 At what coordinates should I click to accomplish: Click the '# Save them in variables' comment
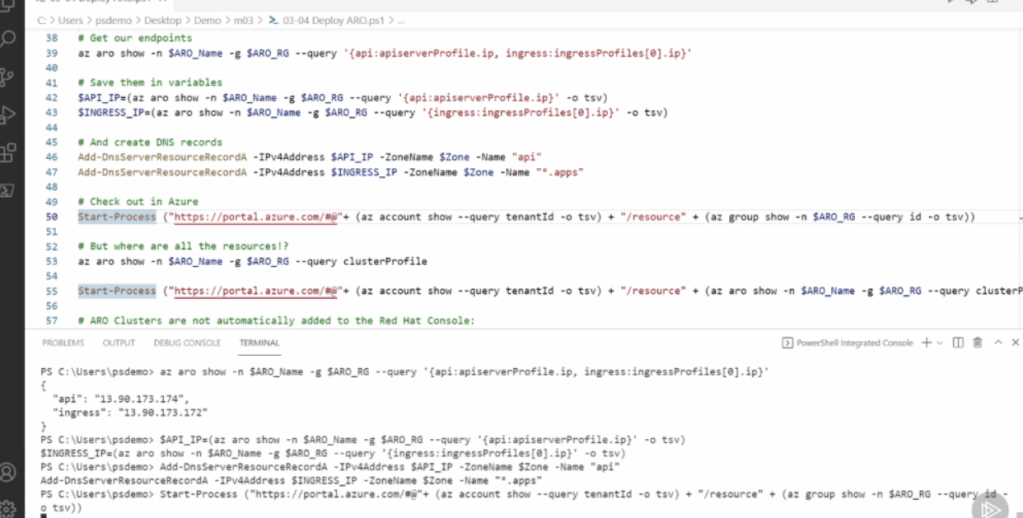(x=150, y=83)
